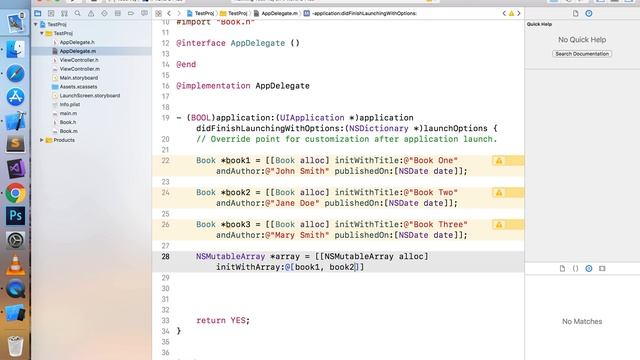This screenshot has width=640, height=360.
Task: Show the Project navigator folder icon
Action: click(x=38, y=13)
